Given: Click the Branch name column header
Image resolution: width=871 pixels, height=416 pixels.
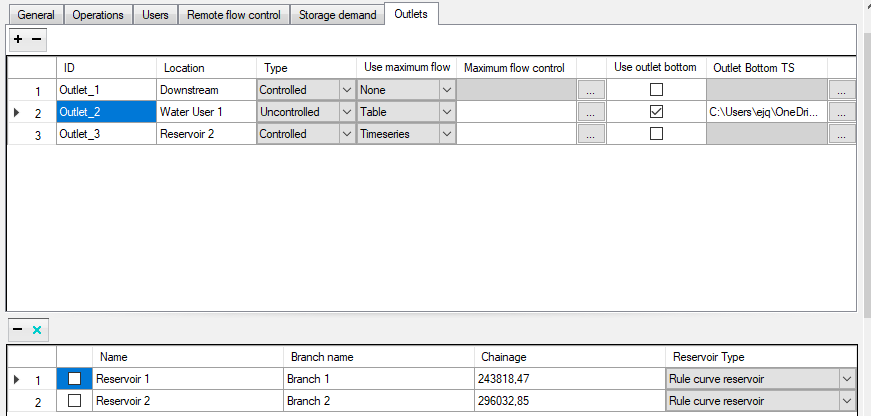Looking at the screenshot, I should coord(379,357).
